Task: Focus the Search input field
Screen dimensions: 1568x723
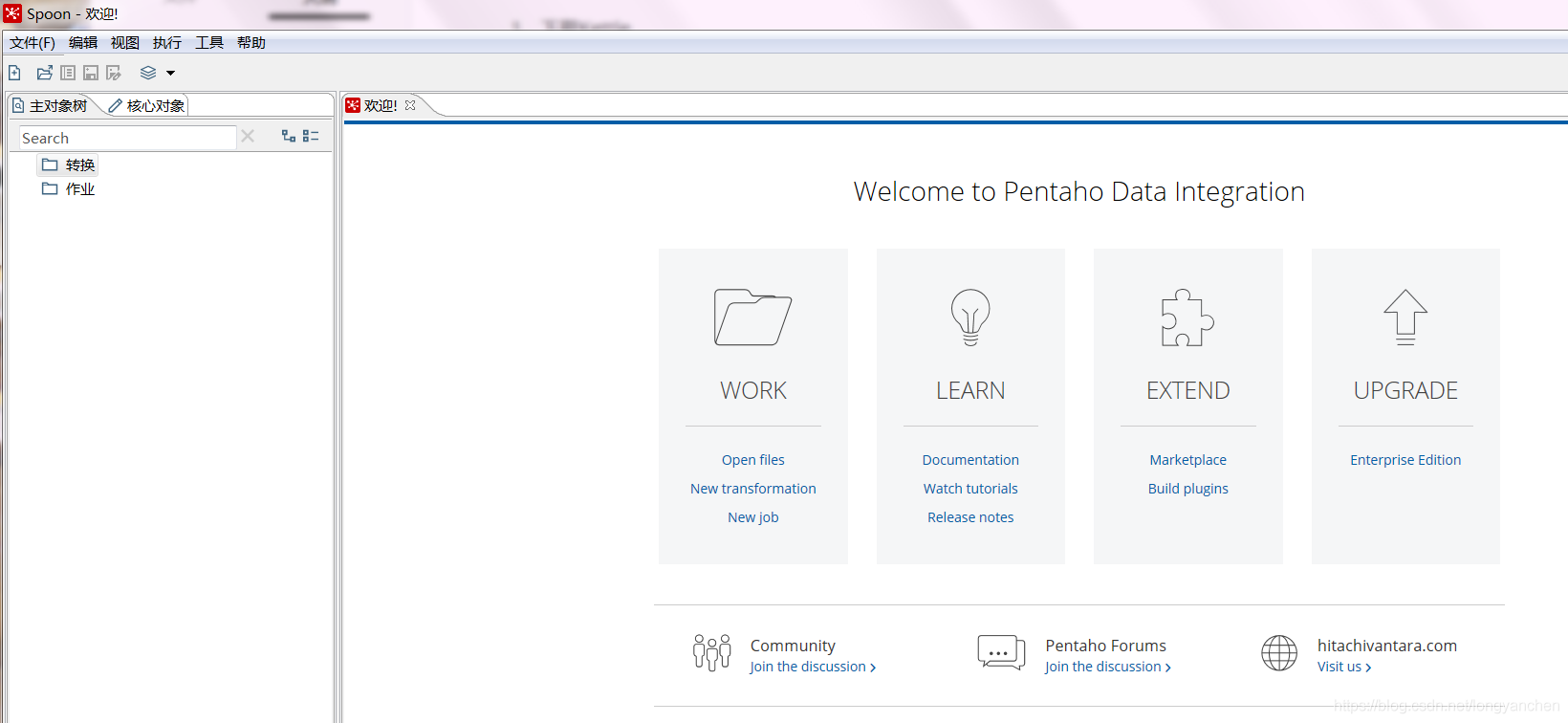Action: (x=128, y=138)
